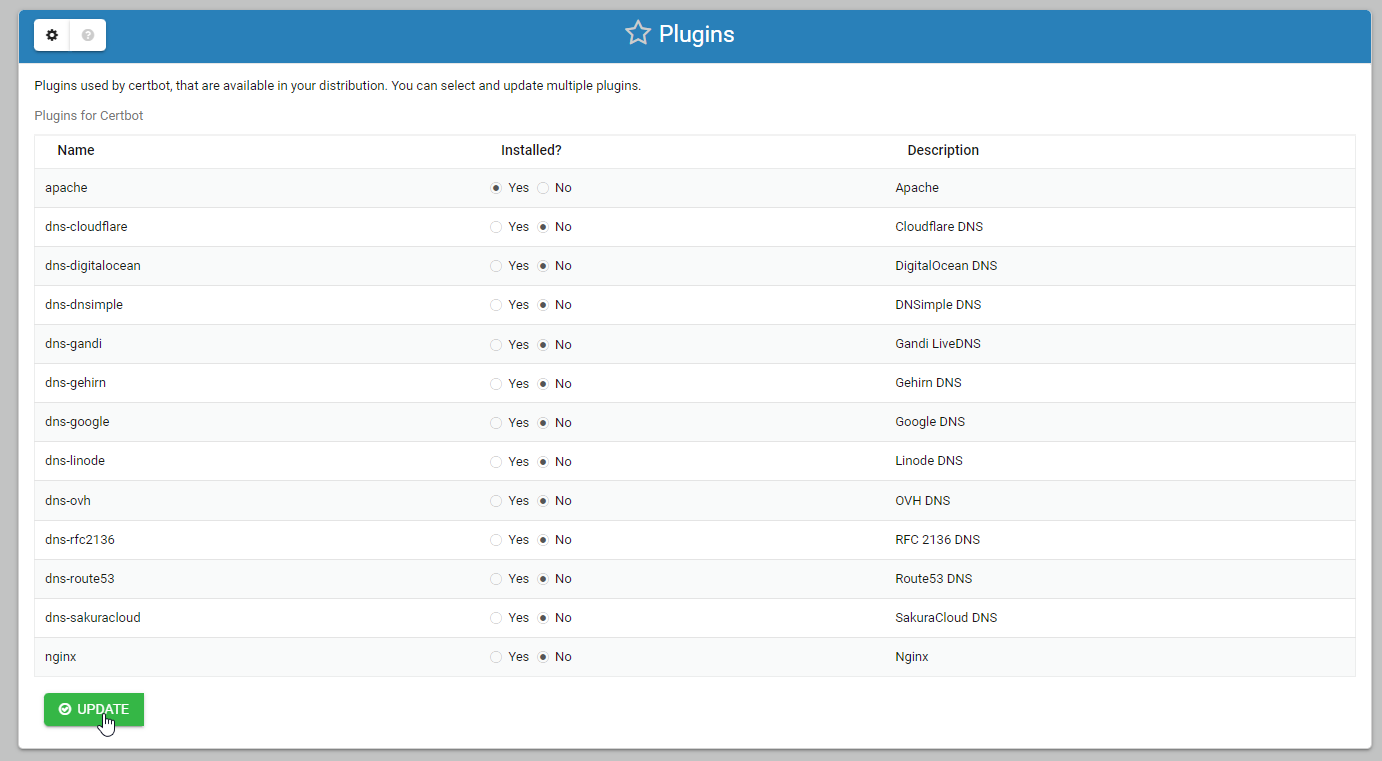Select Yes for dns-gandi plugin
The image size is (1382, 761).
click(496, 345)
